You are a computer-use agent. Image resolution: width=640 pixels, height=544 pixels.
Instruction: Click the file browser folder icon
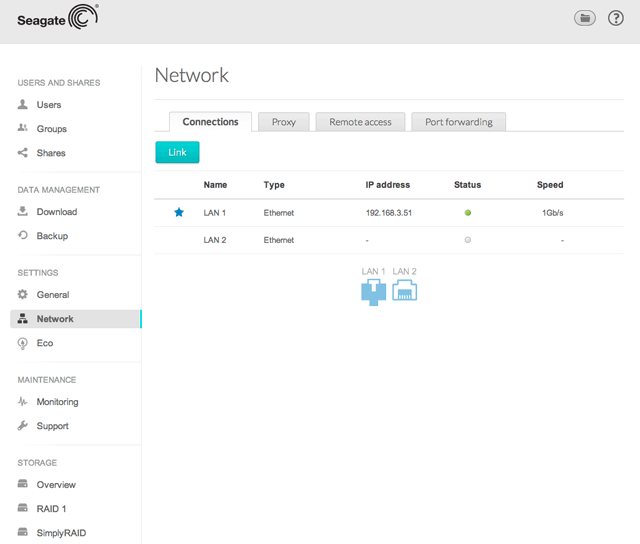(x=585, y=18)
